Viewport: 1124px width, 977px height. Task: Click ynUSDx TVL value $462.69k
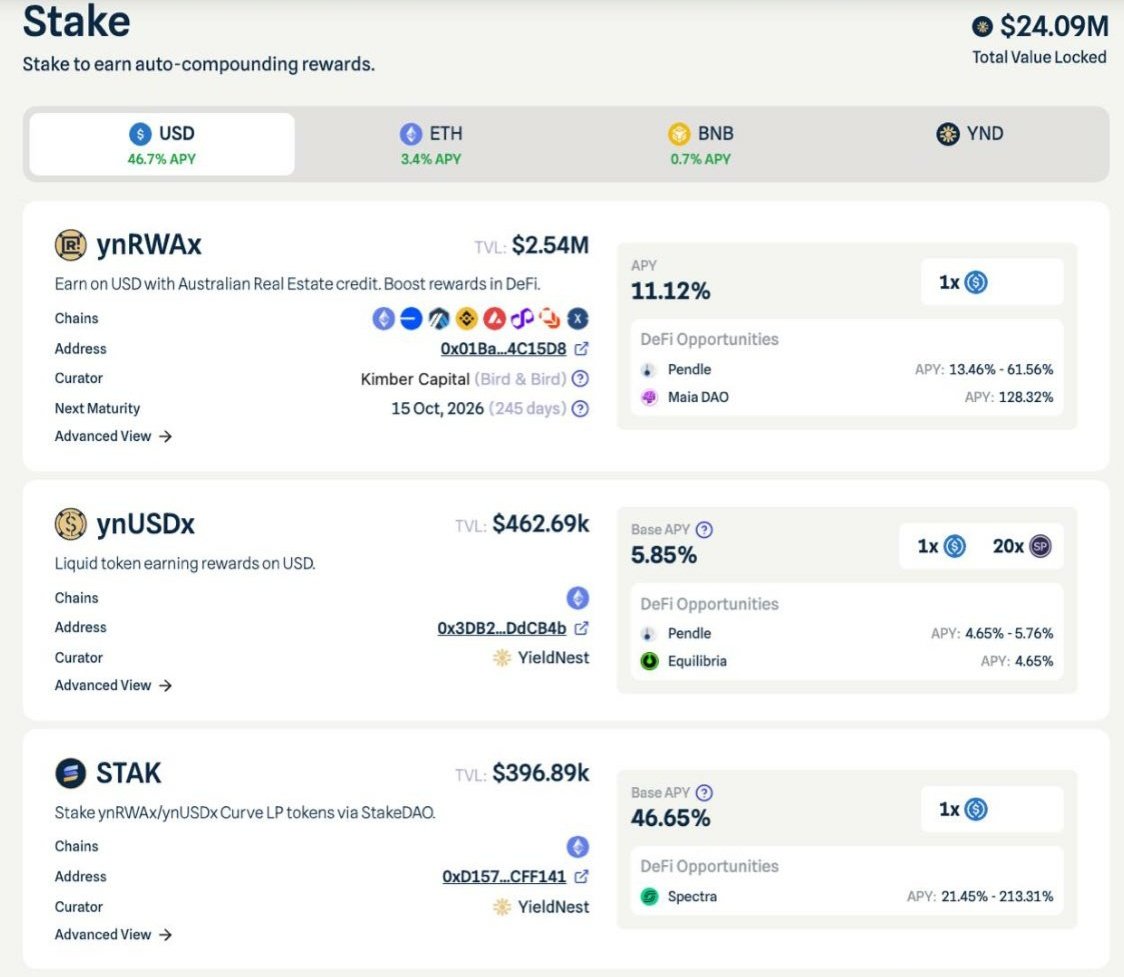point(541,524)
